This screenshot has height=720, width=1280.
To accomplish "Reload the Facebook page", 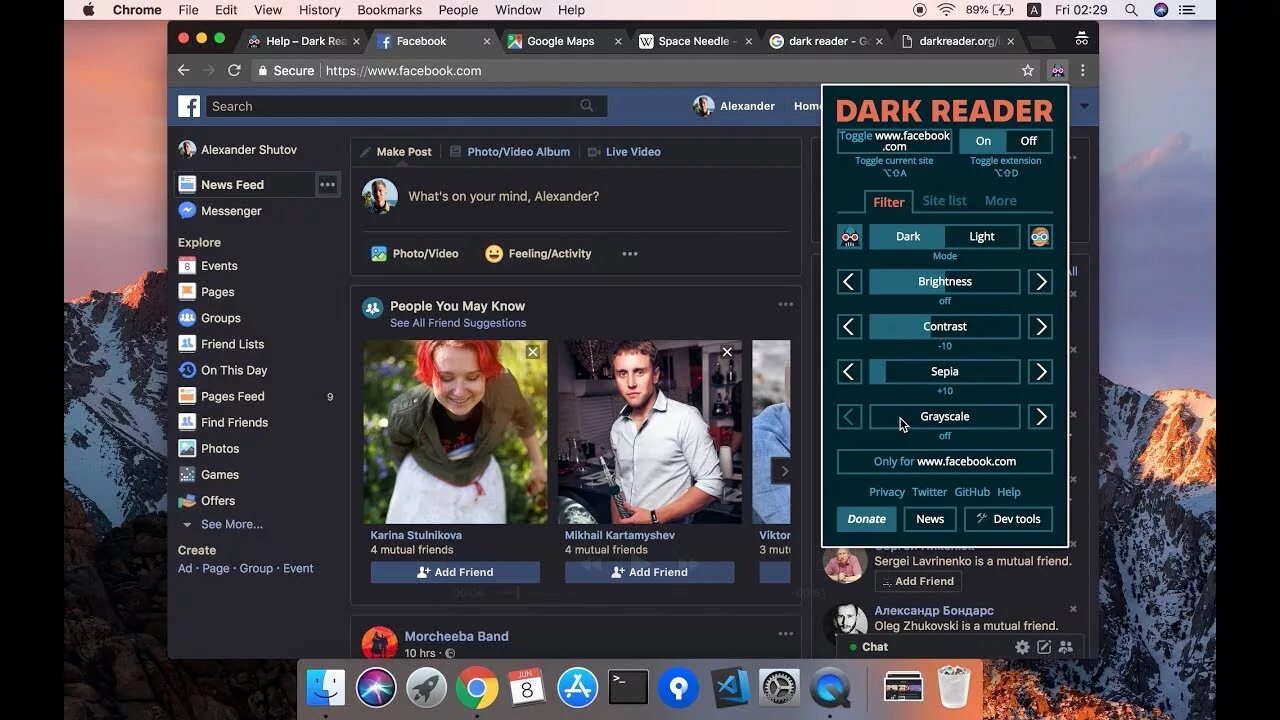I will (x=234, y=71).
